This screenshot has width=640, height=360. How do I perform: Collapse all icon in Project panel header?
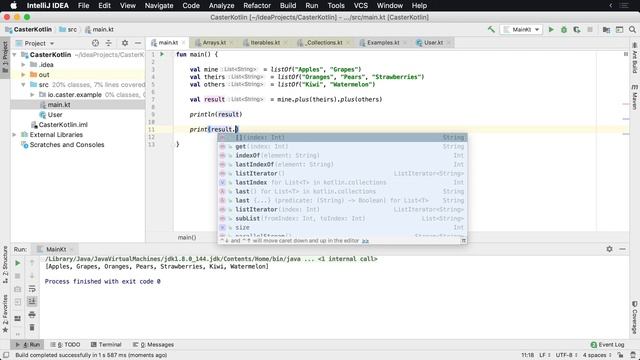click(x=109, y=43)
